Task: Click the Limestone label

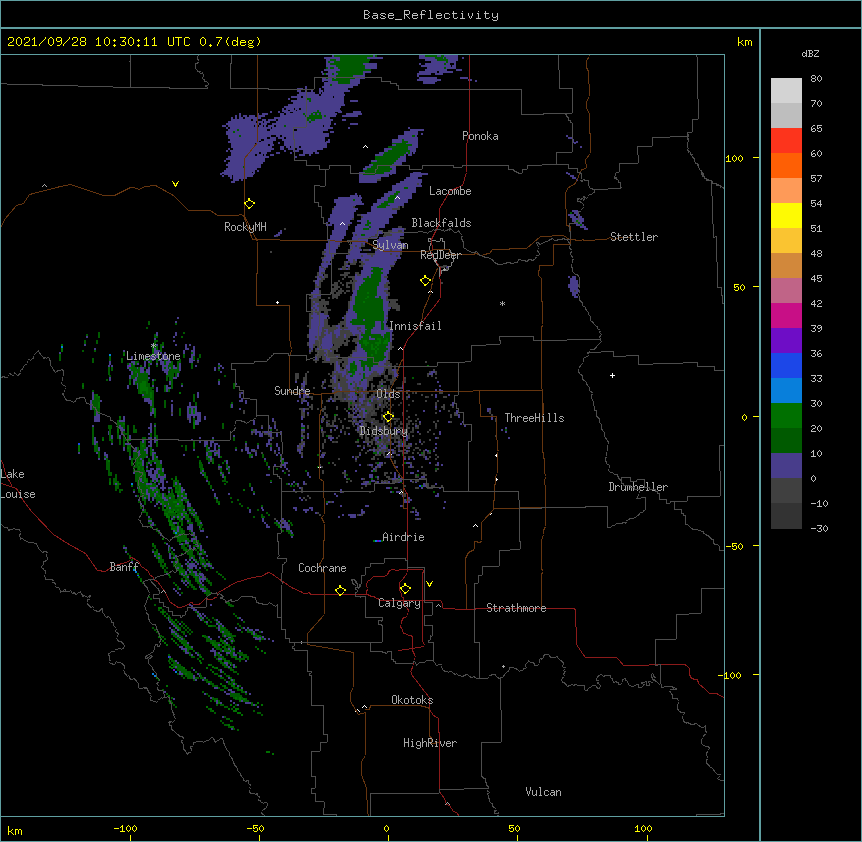Action: tap(153, 356)
